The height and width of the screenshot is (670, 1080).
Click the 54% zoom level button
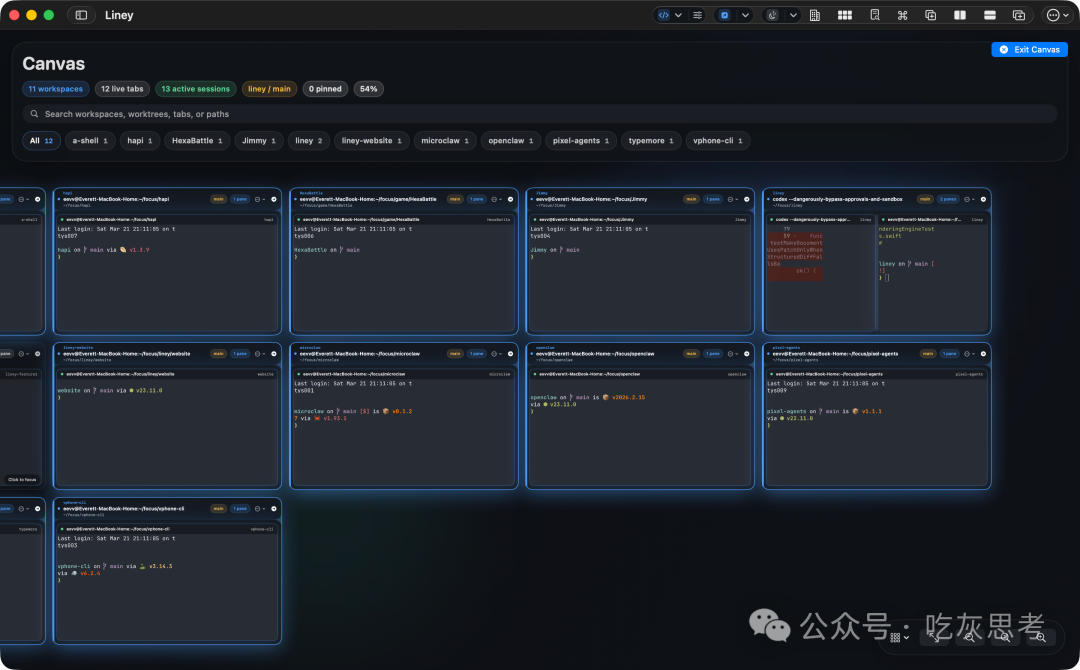[x=368, y=89]
